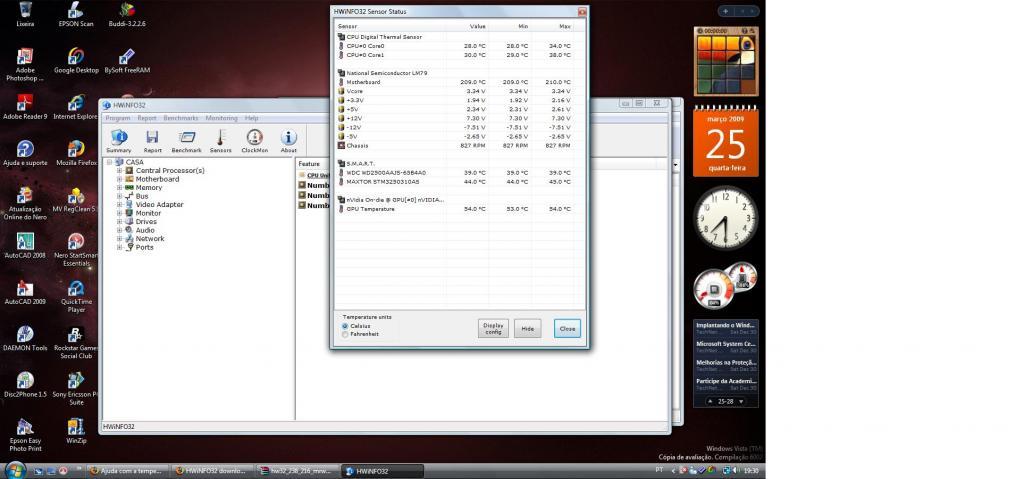
Task: Open the Internet Explorer desktop icon
Action: click(76, 107)
